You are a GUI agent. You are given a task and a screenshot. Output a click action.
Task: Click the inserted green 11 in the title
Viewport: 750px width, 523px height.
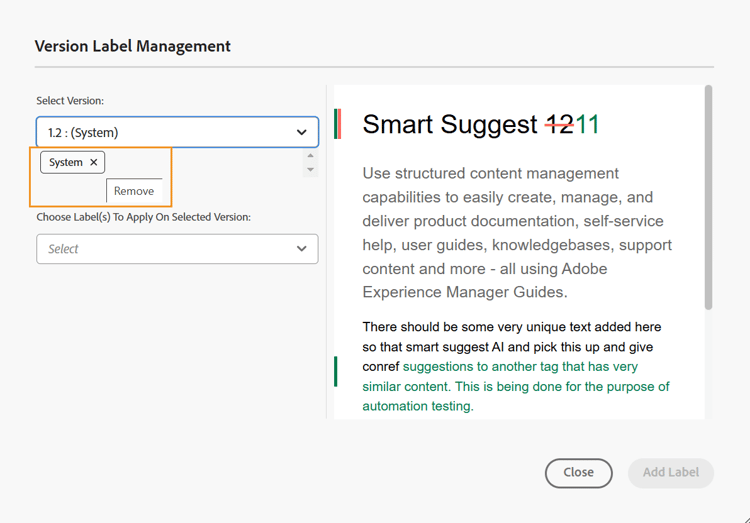[587, 124]
